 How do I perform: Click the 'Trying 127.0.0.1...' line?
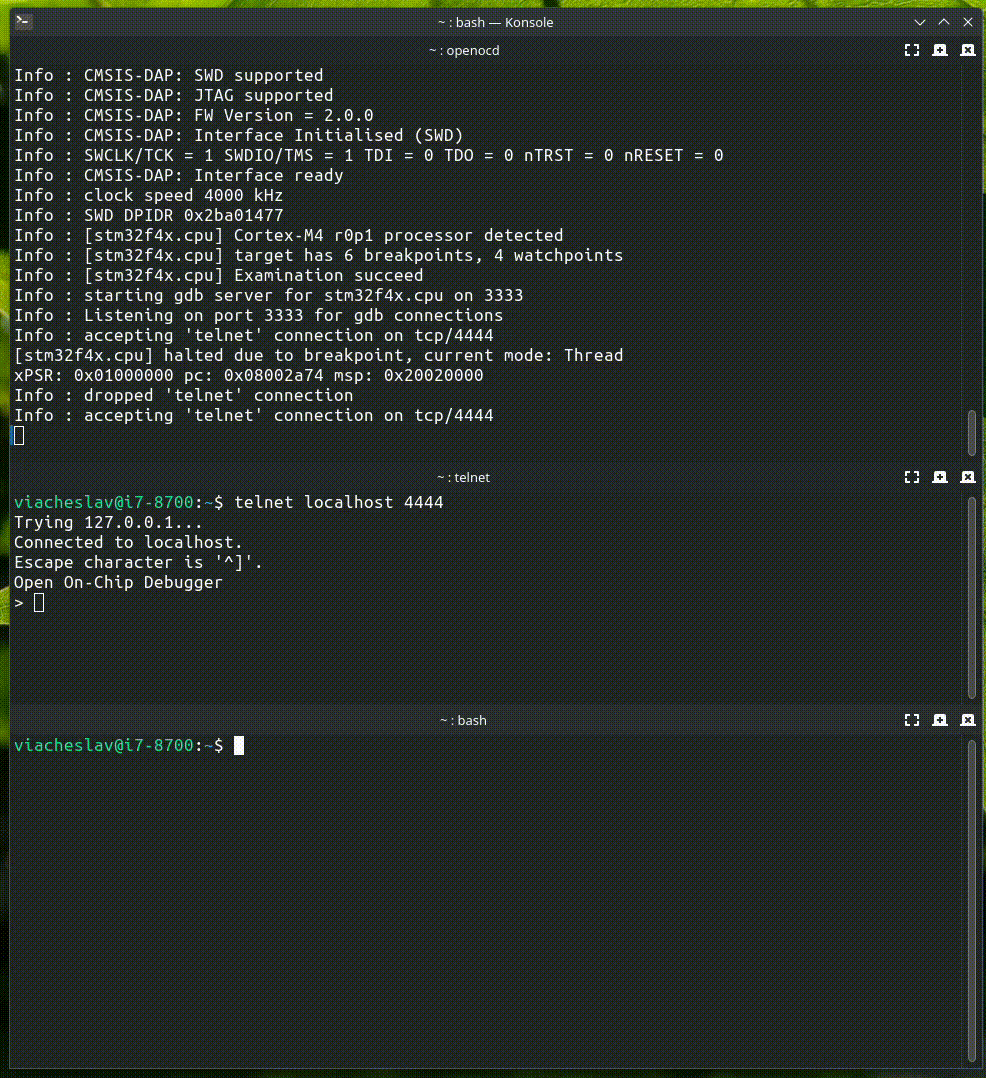(x=109, y=522)
